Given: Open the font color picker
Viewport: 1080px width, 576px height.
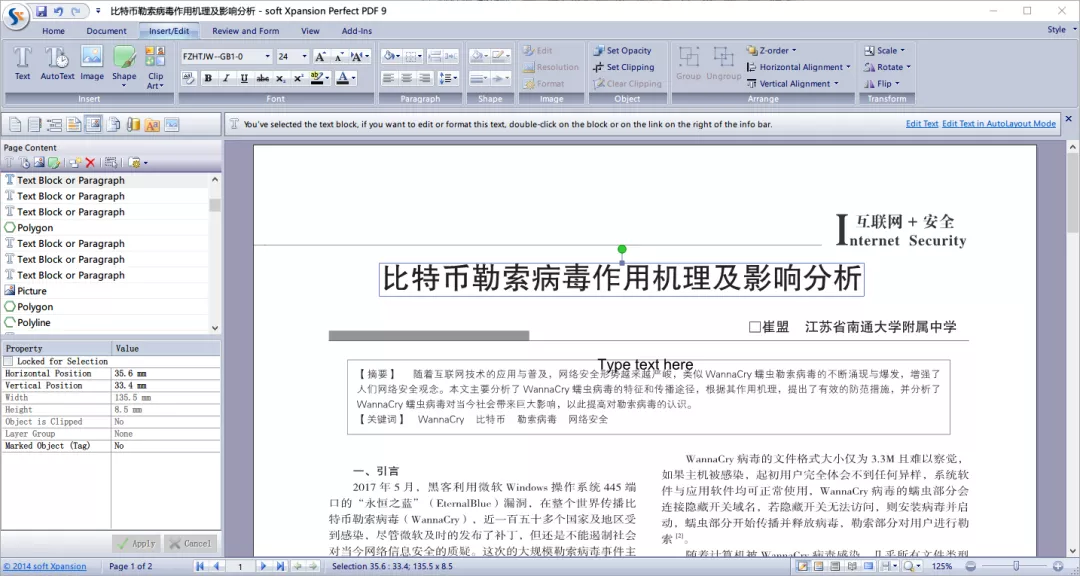Looking at the screenshot, I should coord(346,79).
